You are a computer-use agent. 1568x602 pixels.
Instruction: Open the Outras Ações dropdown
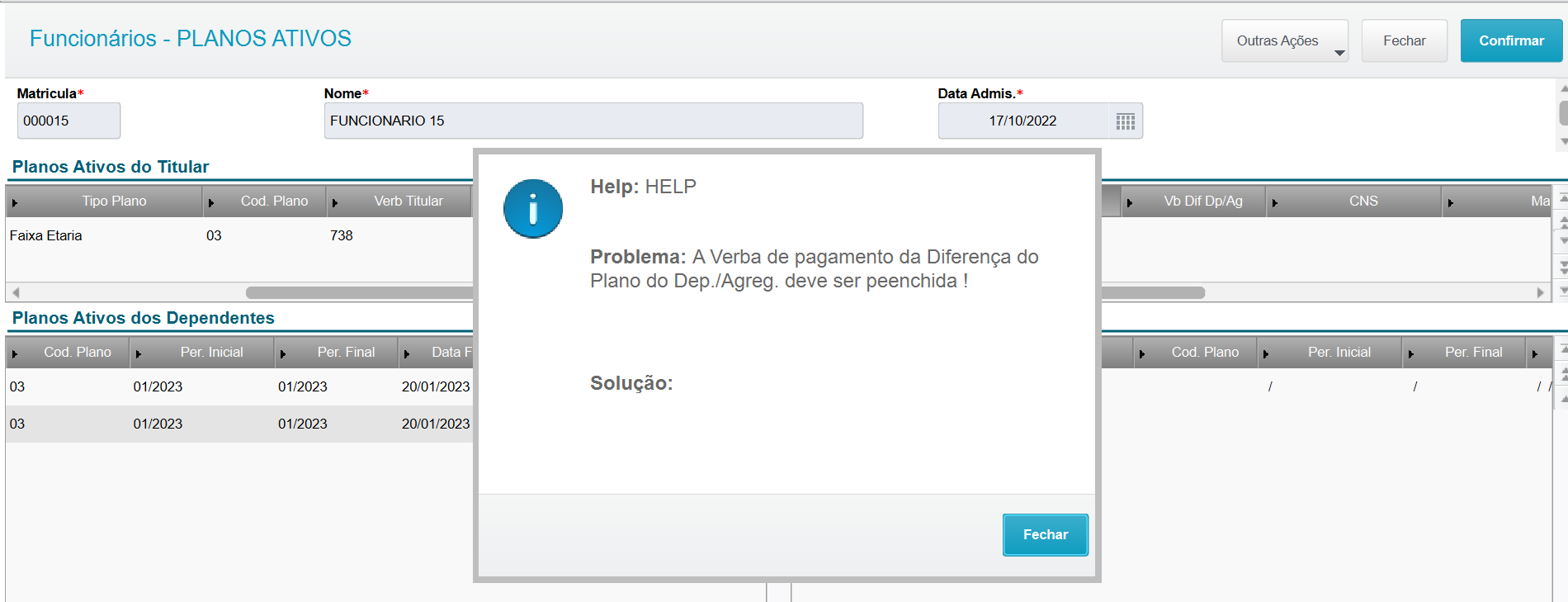click(1285, 40)
